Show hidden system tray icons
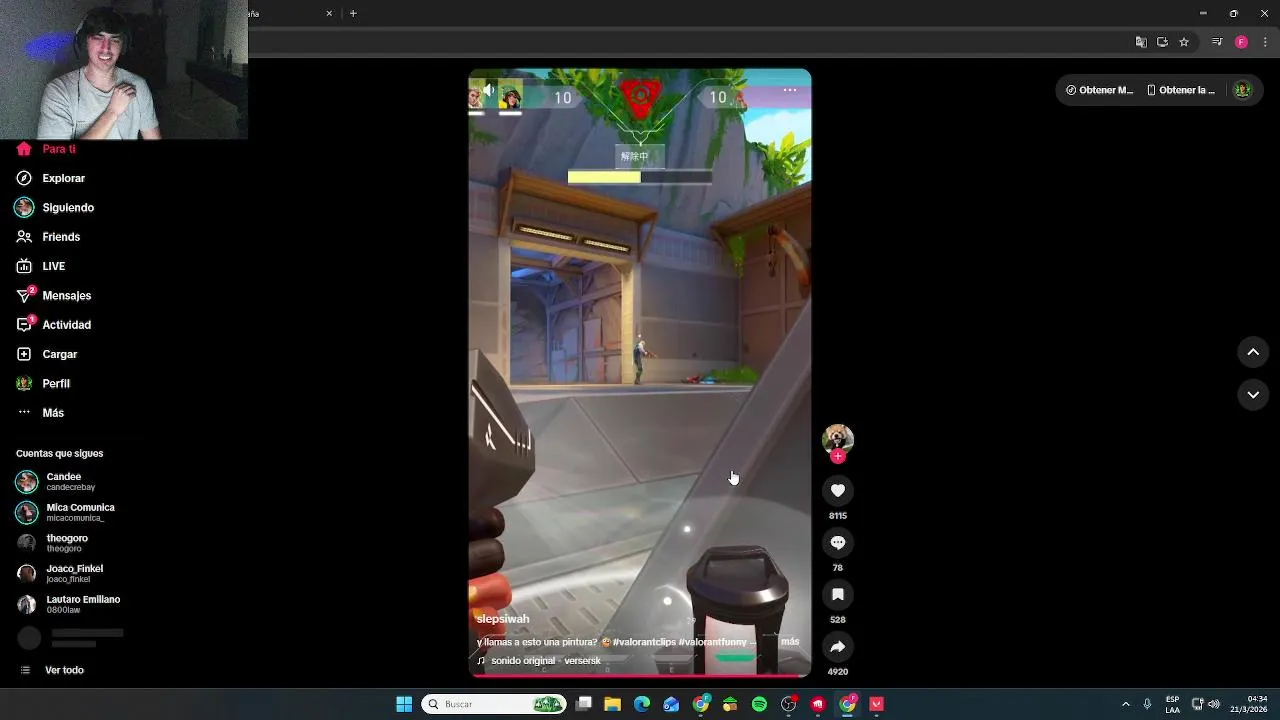Viewport: 1280px width, 720px height. pos(1125,704)
